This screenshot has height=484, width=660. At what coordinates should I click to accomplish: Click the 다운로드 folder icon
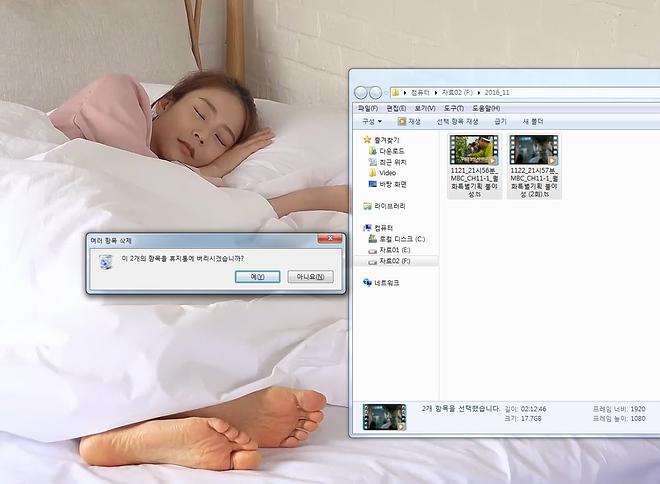click(x=373, y=151)
